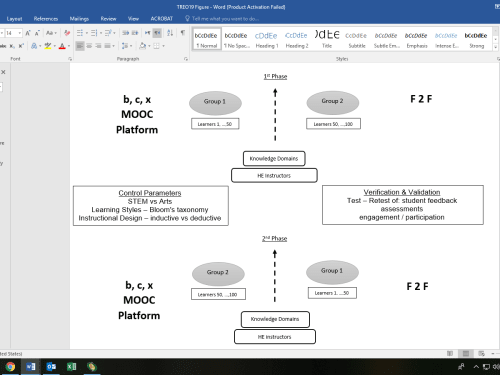Switch to Print Layout view
The width and height of the screenshot is (500, 375).
coord(466,353)
